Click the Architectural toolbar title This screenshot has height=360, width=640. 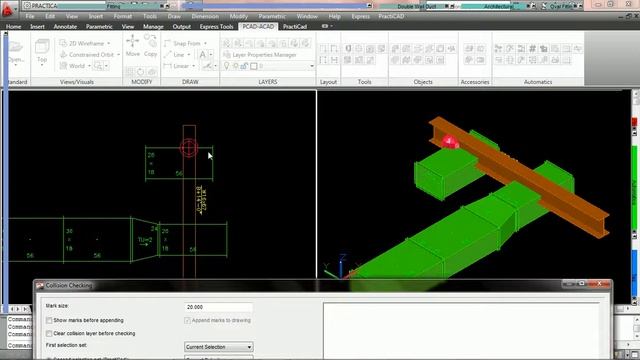point(498,6)
